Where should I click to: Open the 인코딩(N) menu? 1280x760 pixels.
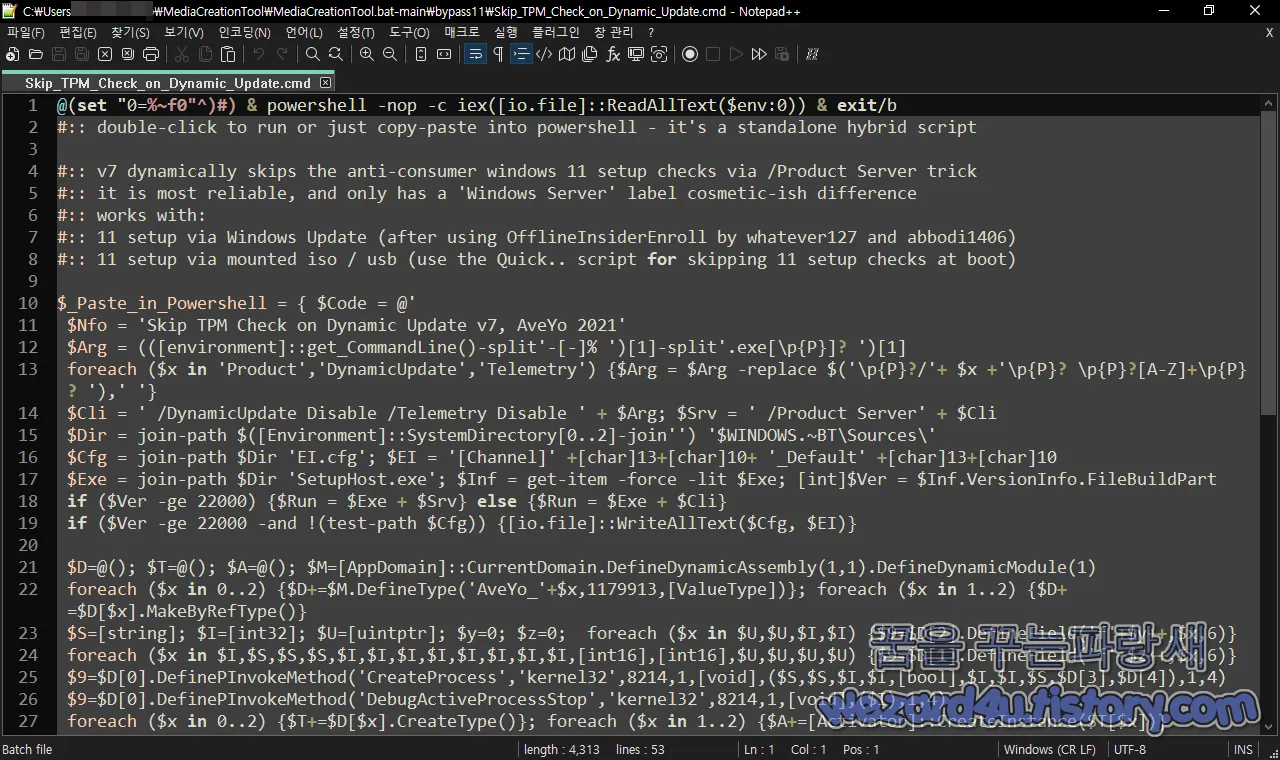(x=244, y=33)
